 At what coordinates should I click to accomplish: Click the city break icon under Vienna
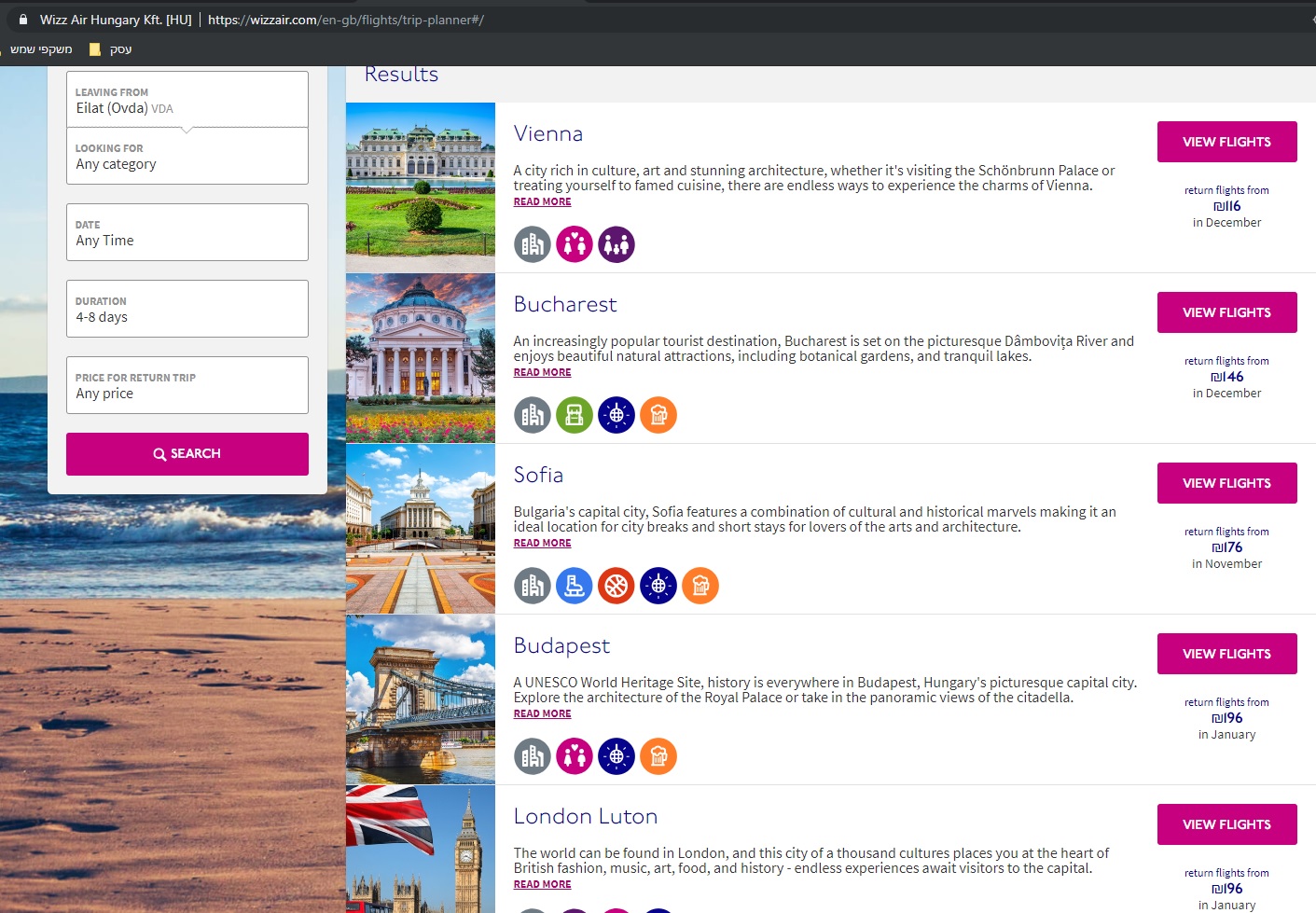(x=533, y=244)
